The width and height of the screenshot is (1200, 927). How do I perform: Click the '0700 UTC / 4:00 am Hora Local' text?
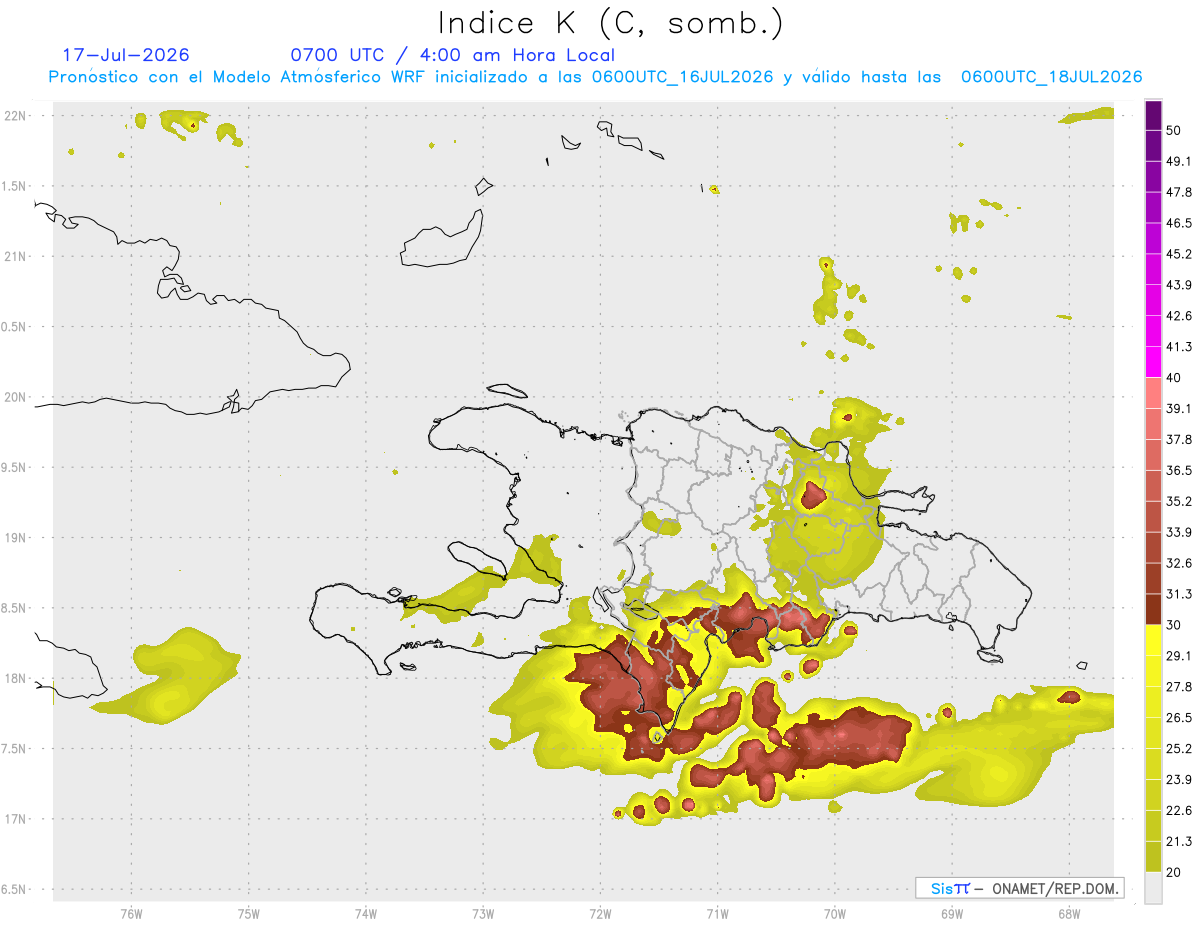coord(452,55)
